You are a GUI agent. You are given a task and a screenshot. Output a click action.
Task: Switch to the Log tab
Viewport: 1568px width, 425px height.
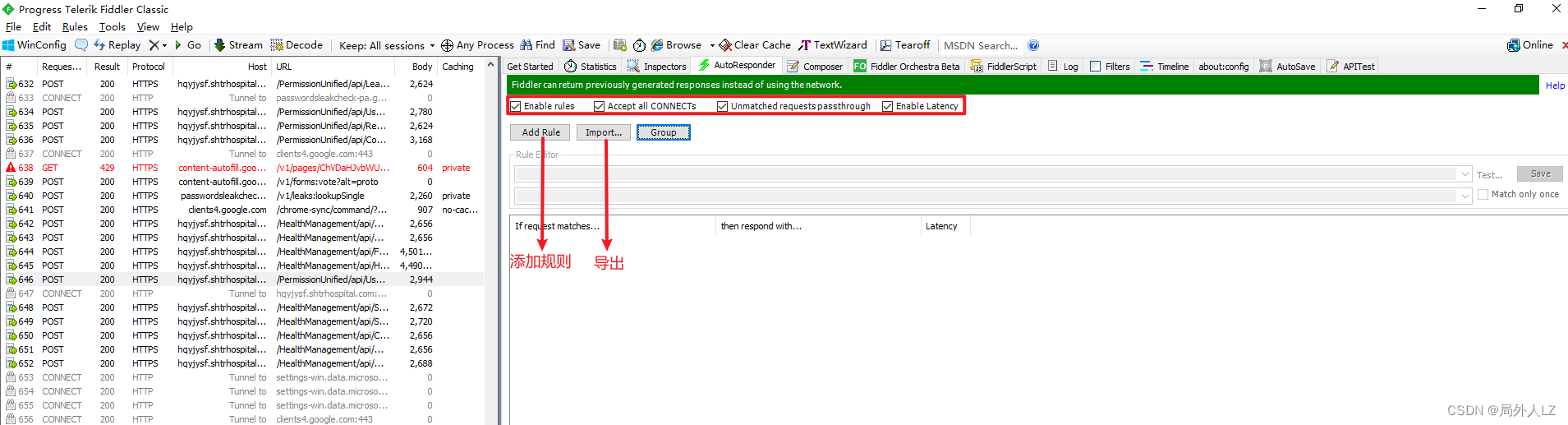click(1063, 67)
